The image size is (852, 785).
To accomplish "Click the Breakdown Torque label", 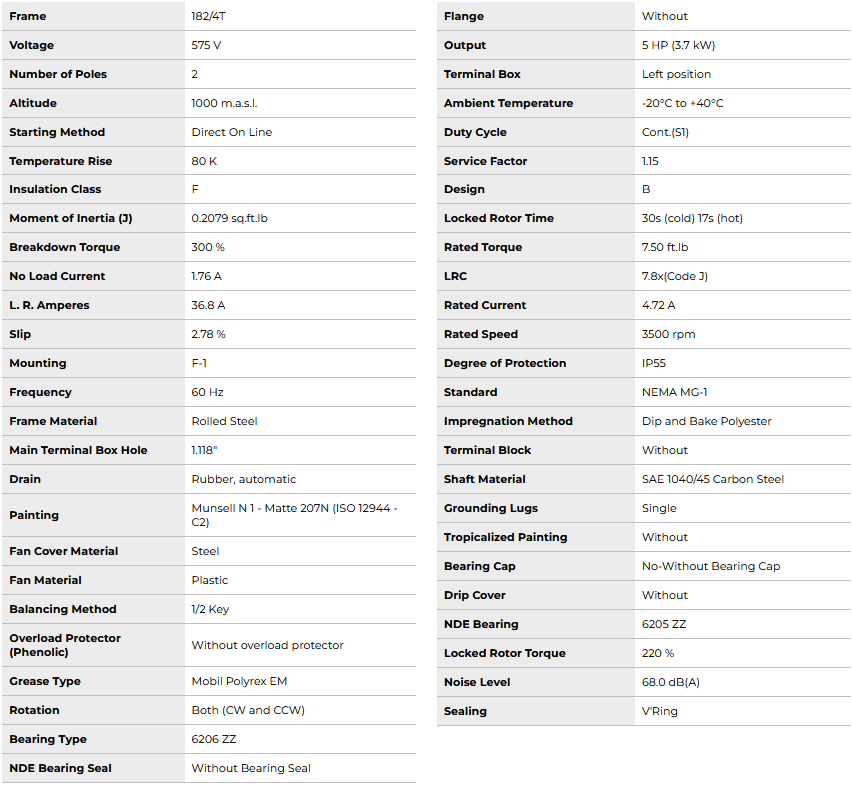I will (64, 247).
